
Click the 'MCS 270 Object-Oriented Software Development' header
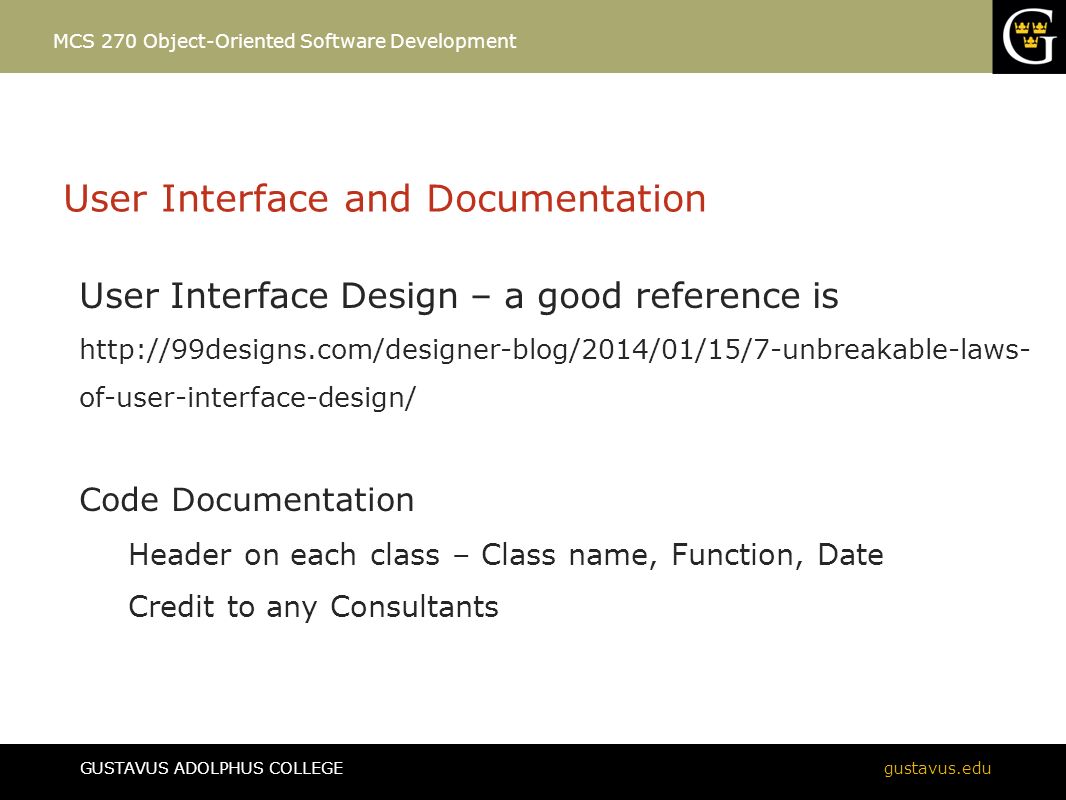pyautogui.click(x=284, y=41)
